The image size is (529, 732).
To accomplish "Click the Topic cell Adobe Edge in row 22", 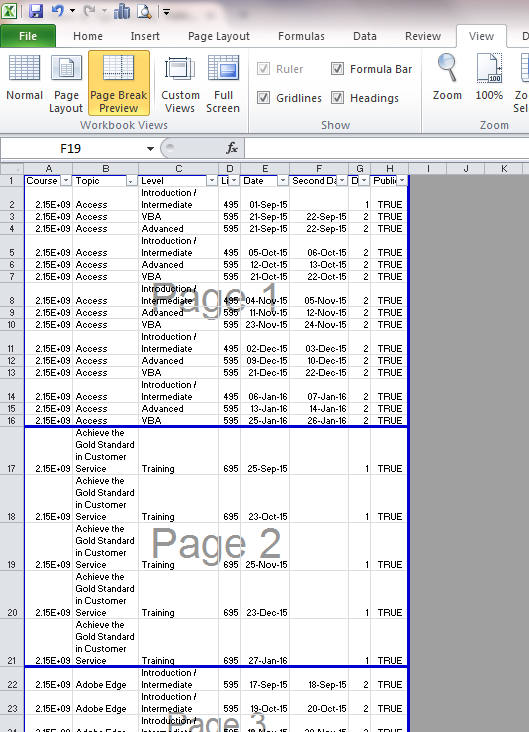I will point(106,679).
